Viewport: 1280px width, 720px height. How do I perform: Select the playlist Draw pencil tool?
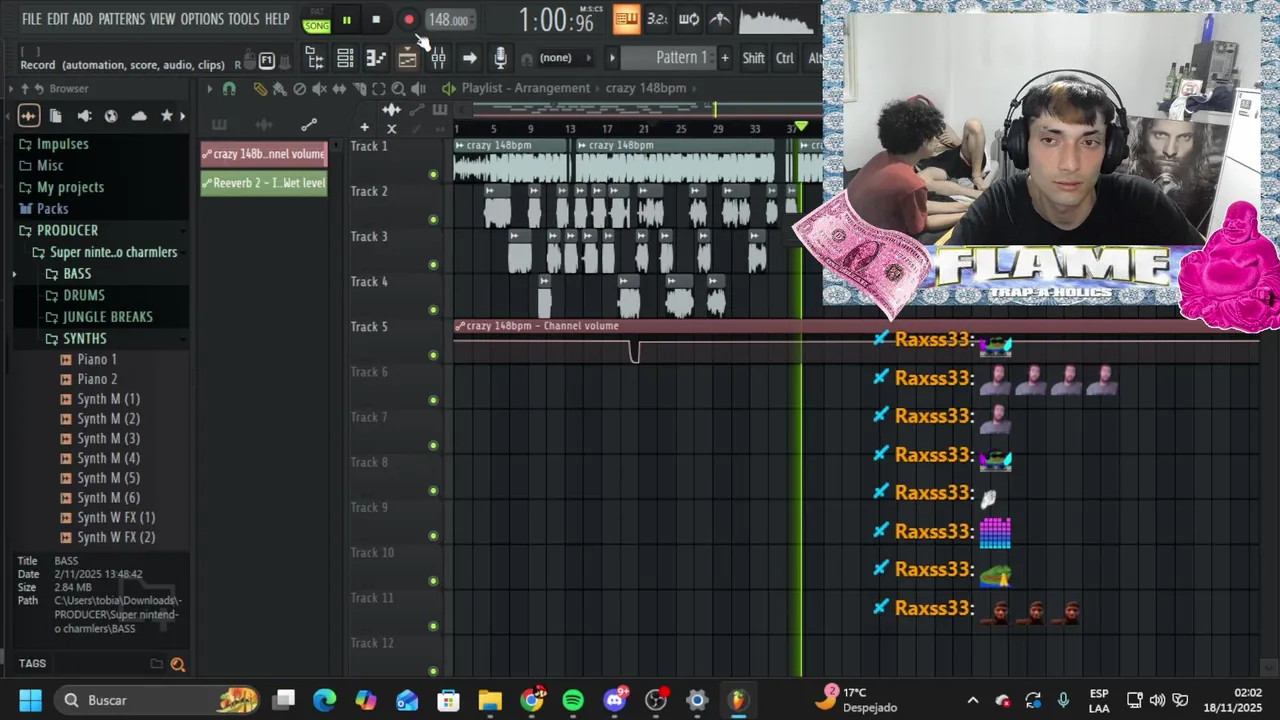point(259,89)
